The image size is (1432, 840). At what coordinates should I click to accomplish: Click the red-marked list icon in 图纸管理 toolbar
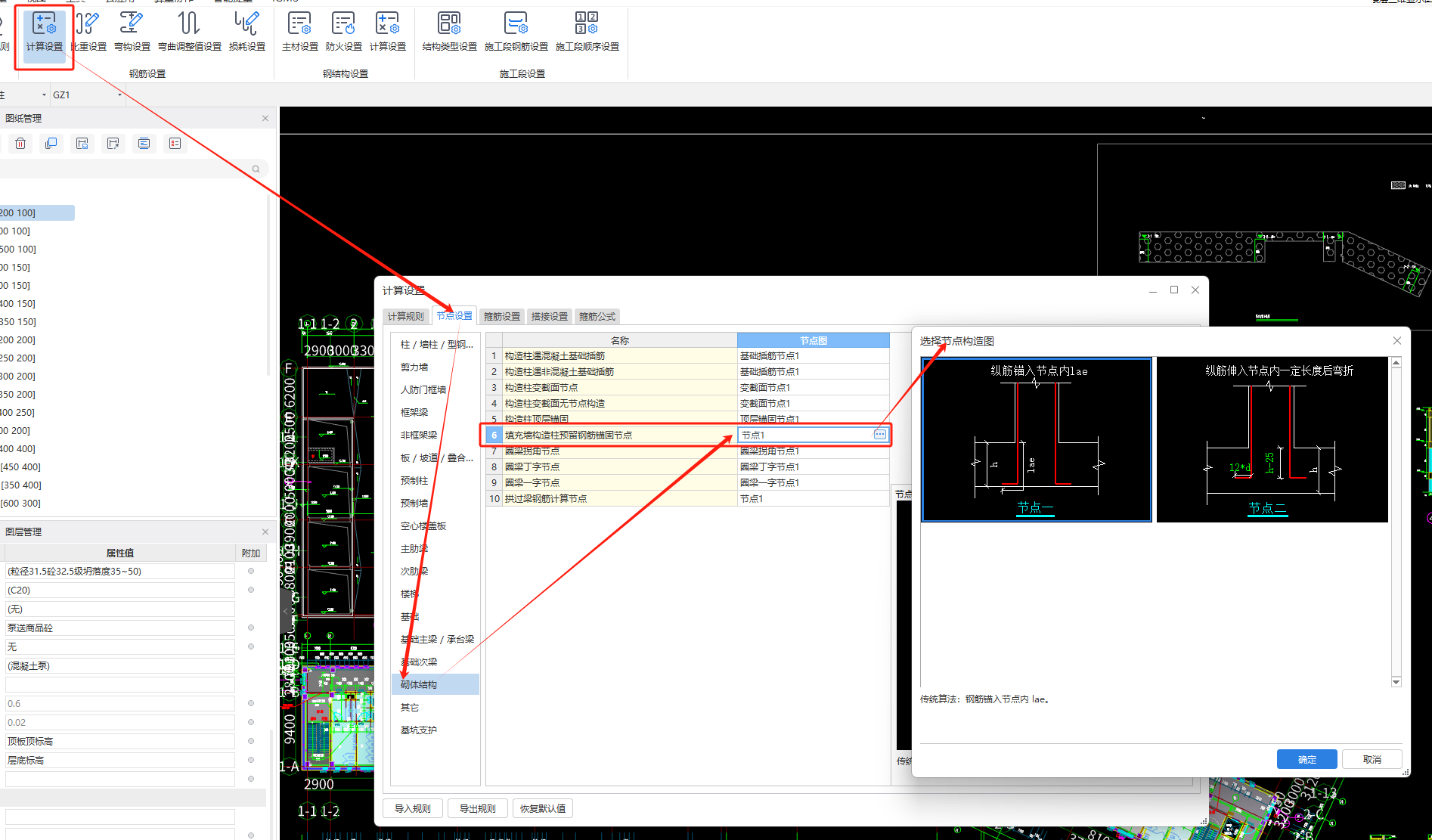pos(175,144)
